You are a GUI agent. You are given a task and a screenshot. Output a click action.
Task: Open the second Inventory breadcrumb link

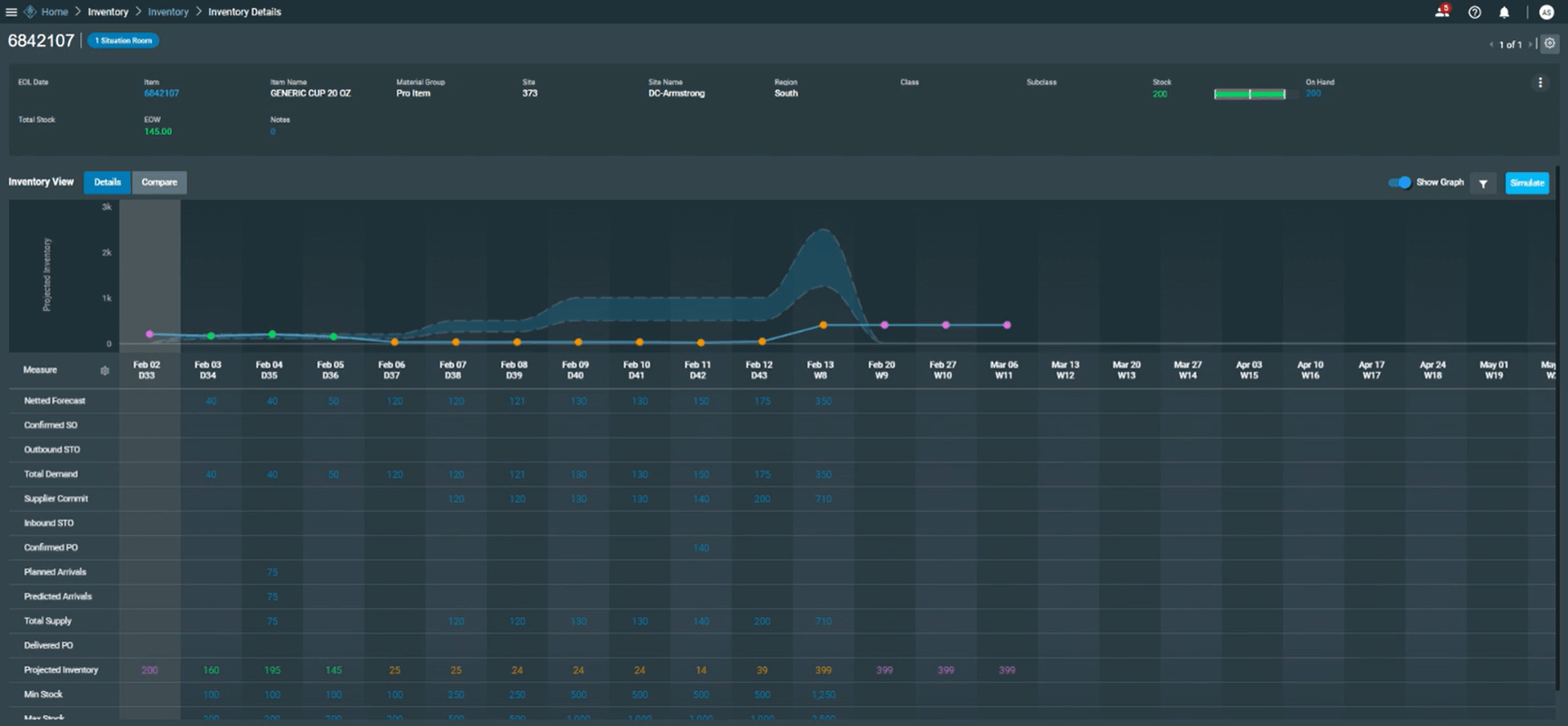[168, 12]
